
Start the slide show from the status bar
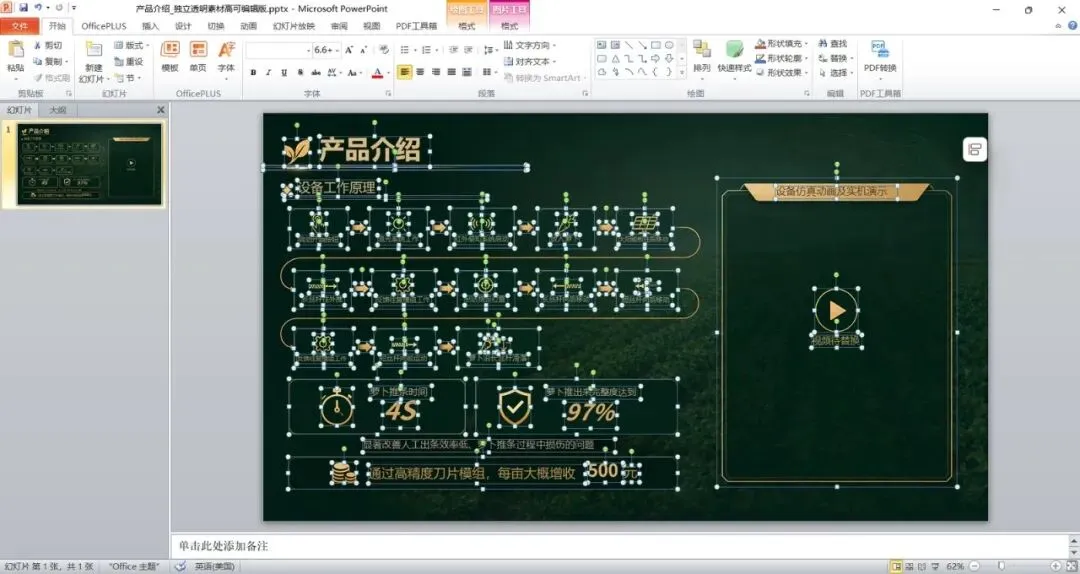pos(935,566)
